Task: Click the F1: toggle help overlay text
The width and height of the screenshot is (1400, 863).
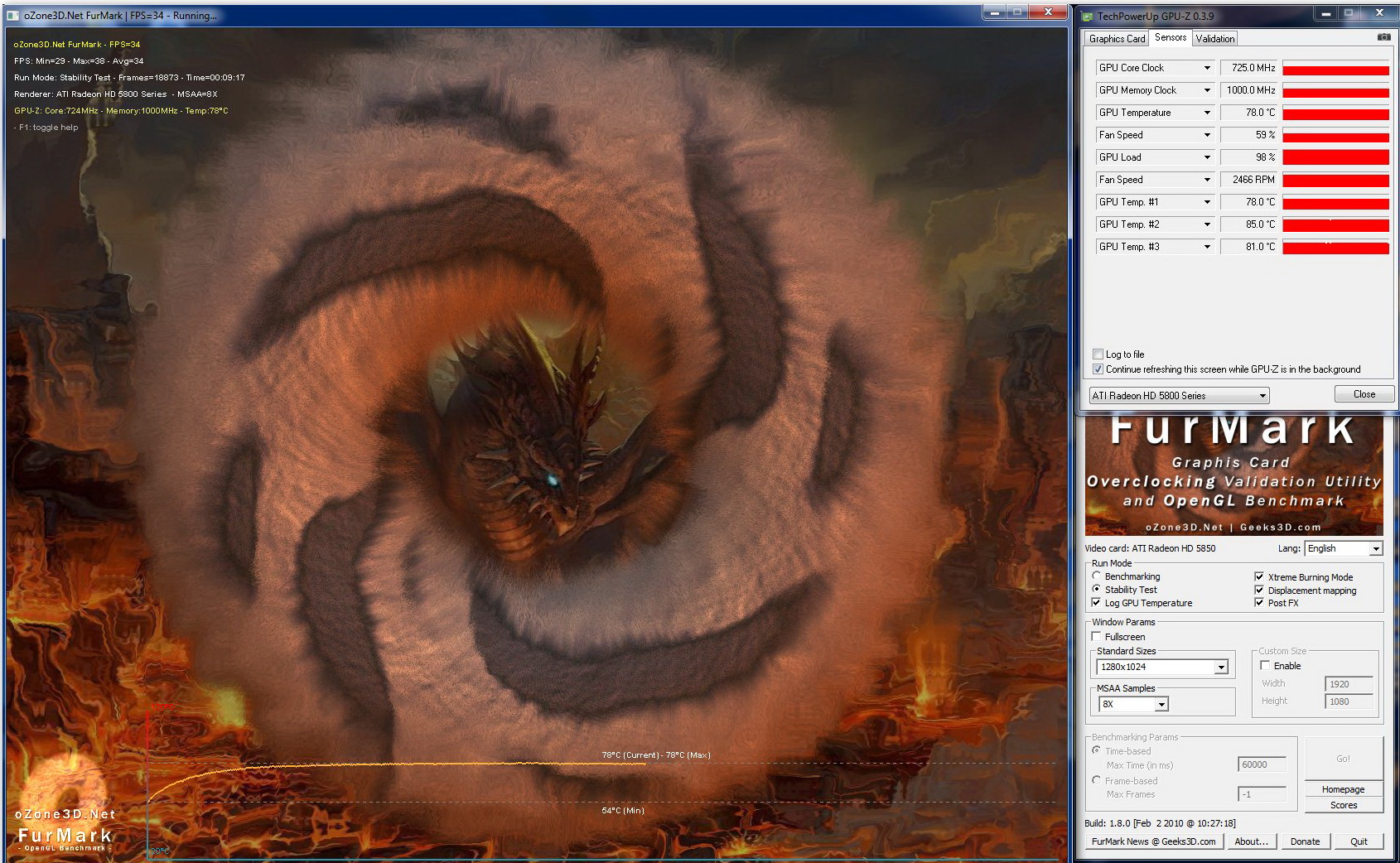Action: click(46, 128)
